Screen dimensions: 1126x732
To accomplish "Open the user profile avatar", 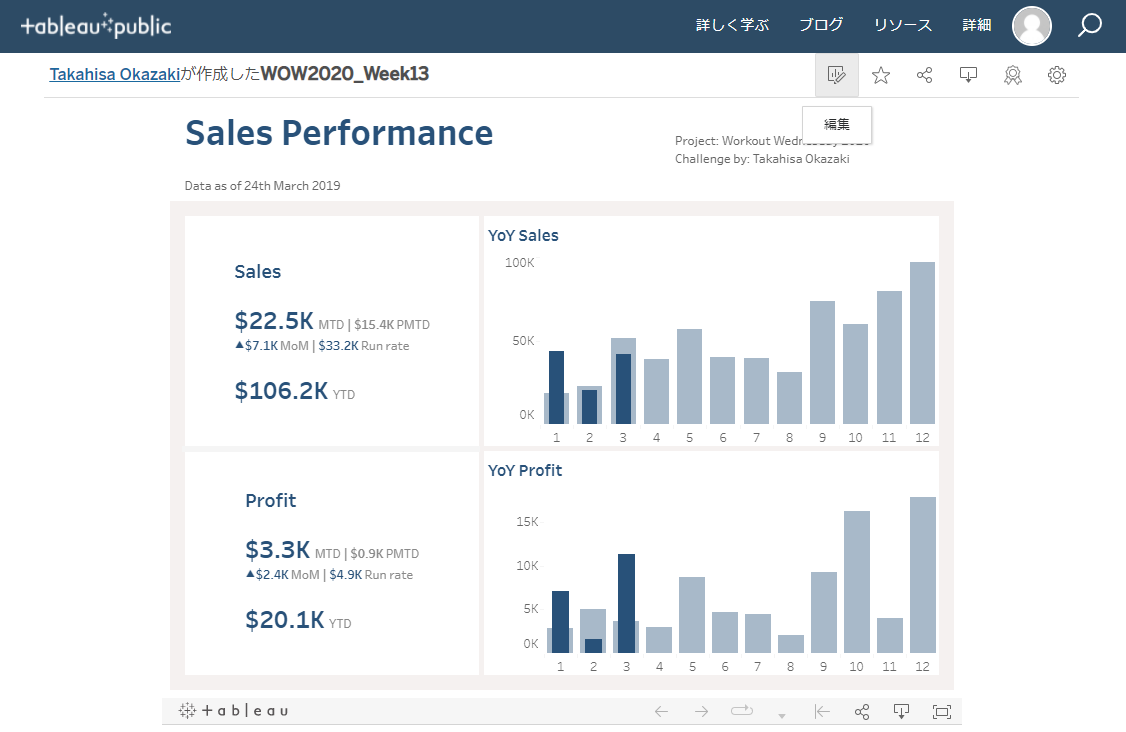I will pyautogui.click(x=1032, y=26).
